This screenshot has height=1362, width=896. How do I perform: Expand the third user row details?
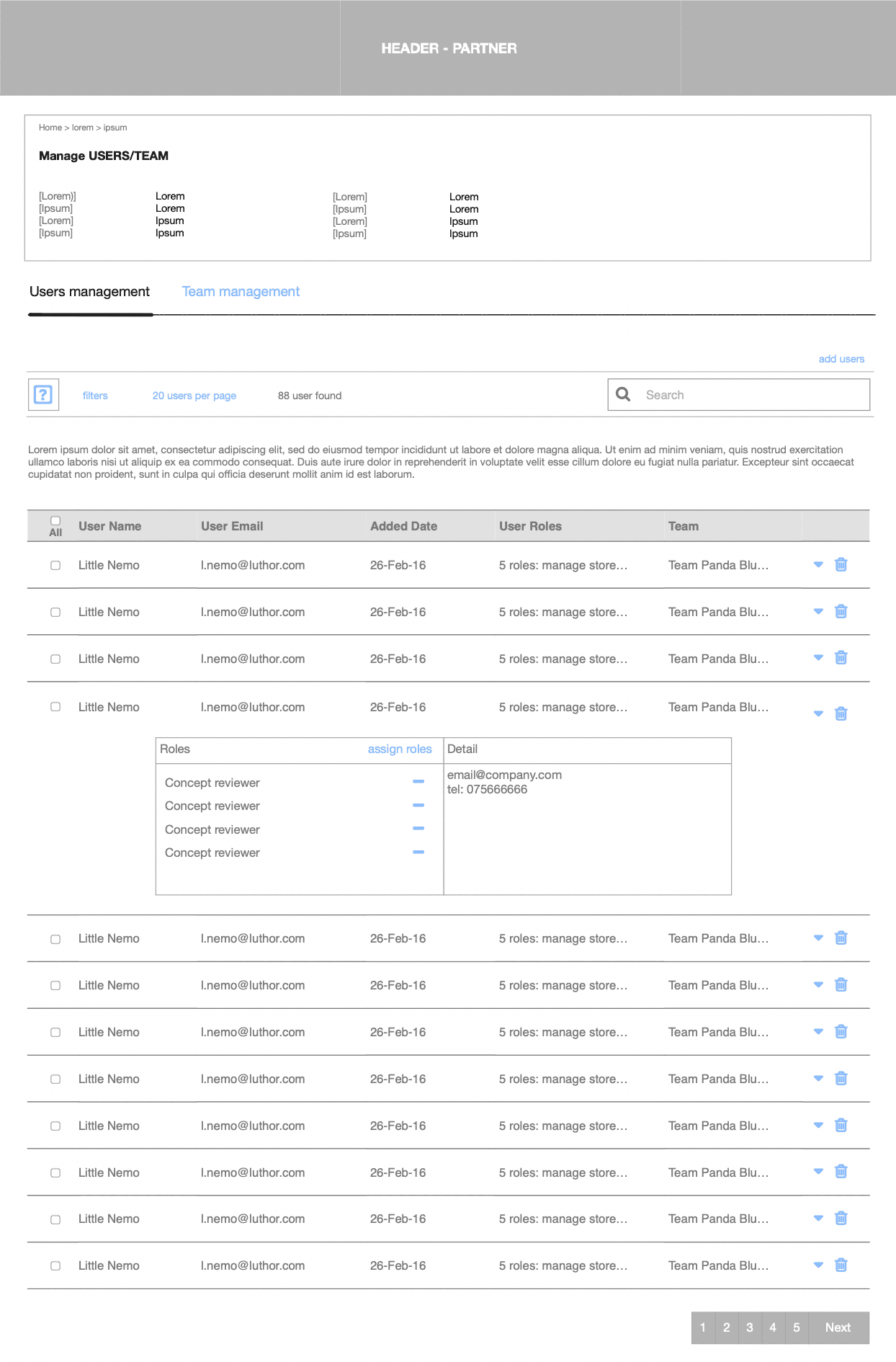[x=818, y=657]
